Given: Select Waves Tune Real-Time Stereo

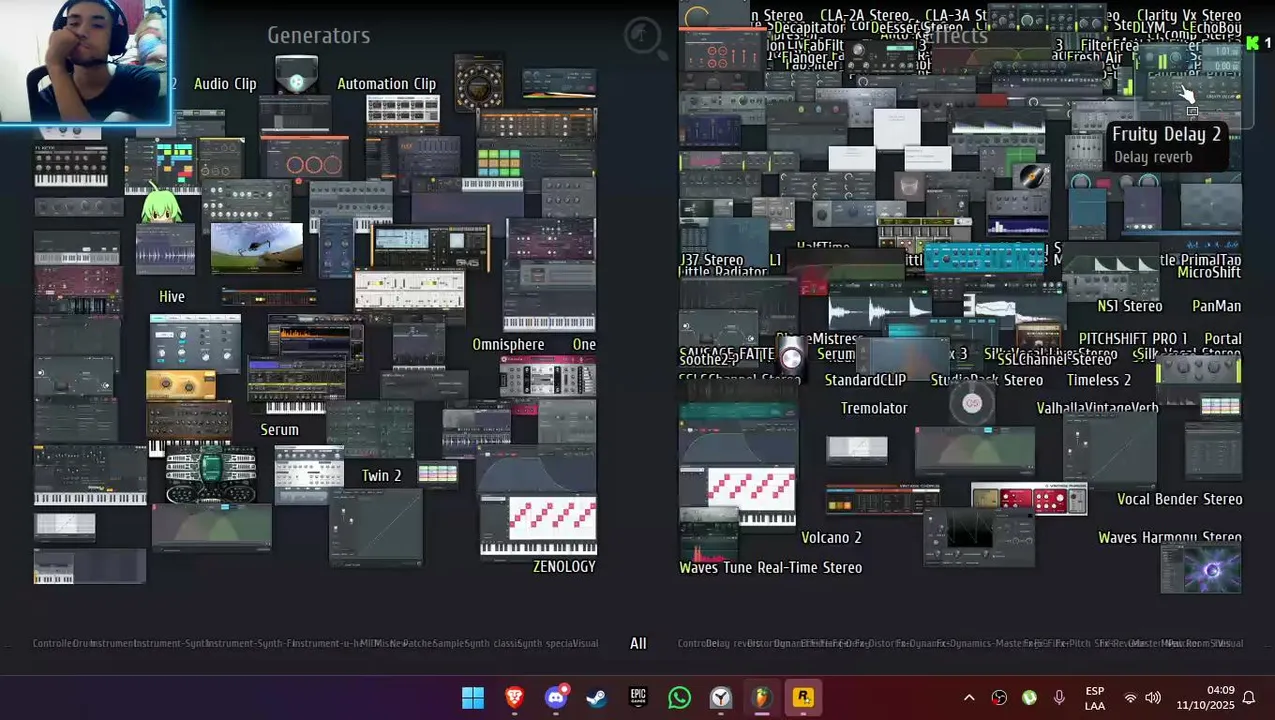Looking at the screenshot, I should pos(770,568).
